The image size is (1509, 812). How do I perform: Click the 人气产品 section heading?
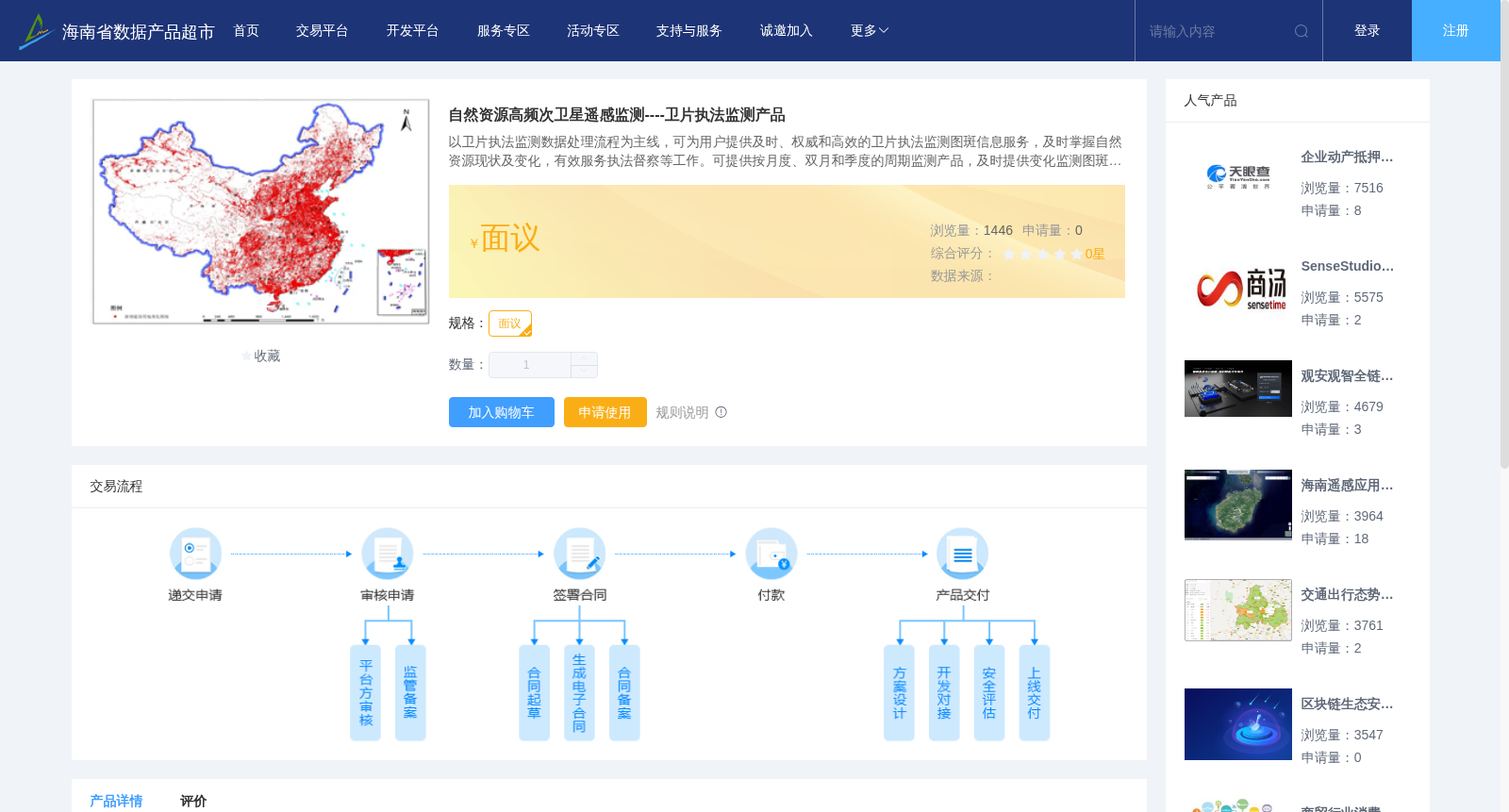pyautogui.click(x=1210, y=101)
